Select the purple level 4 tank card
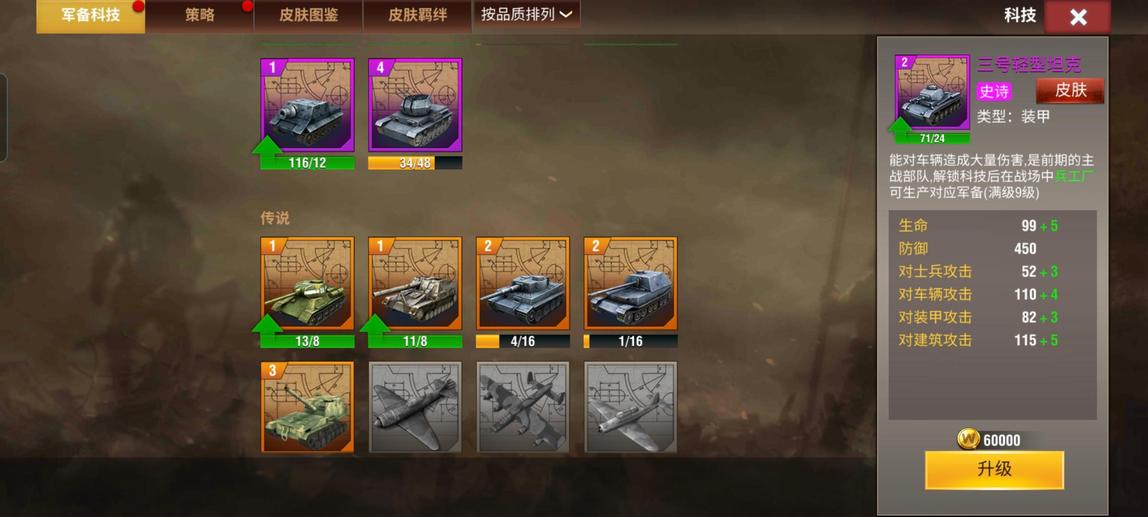The width and height of the screenshot is (1148, 517). pyautogui.click(x=415, y=105)
